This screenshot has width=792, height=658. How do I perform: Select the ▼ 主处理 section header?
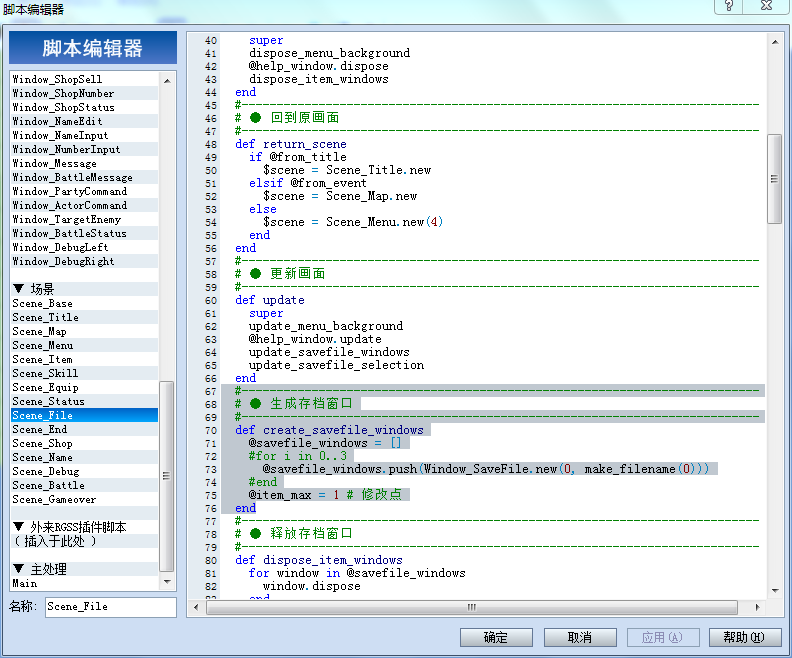84,570
